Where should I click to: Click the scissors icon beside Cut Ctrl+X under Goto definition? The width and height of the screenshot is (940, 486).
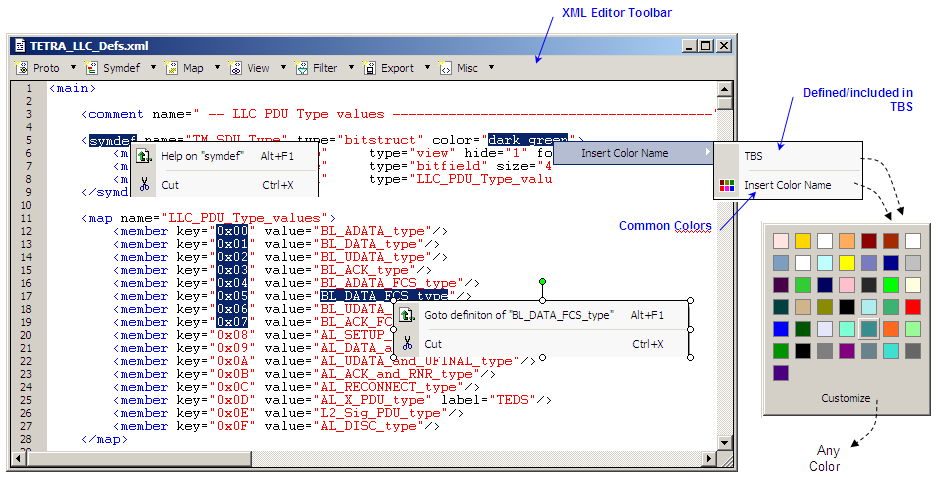pyautogui.click(x=406, y=344)
